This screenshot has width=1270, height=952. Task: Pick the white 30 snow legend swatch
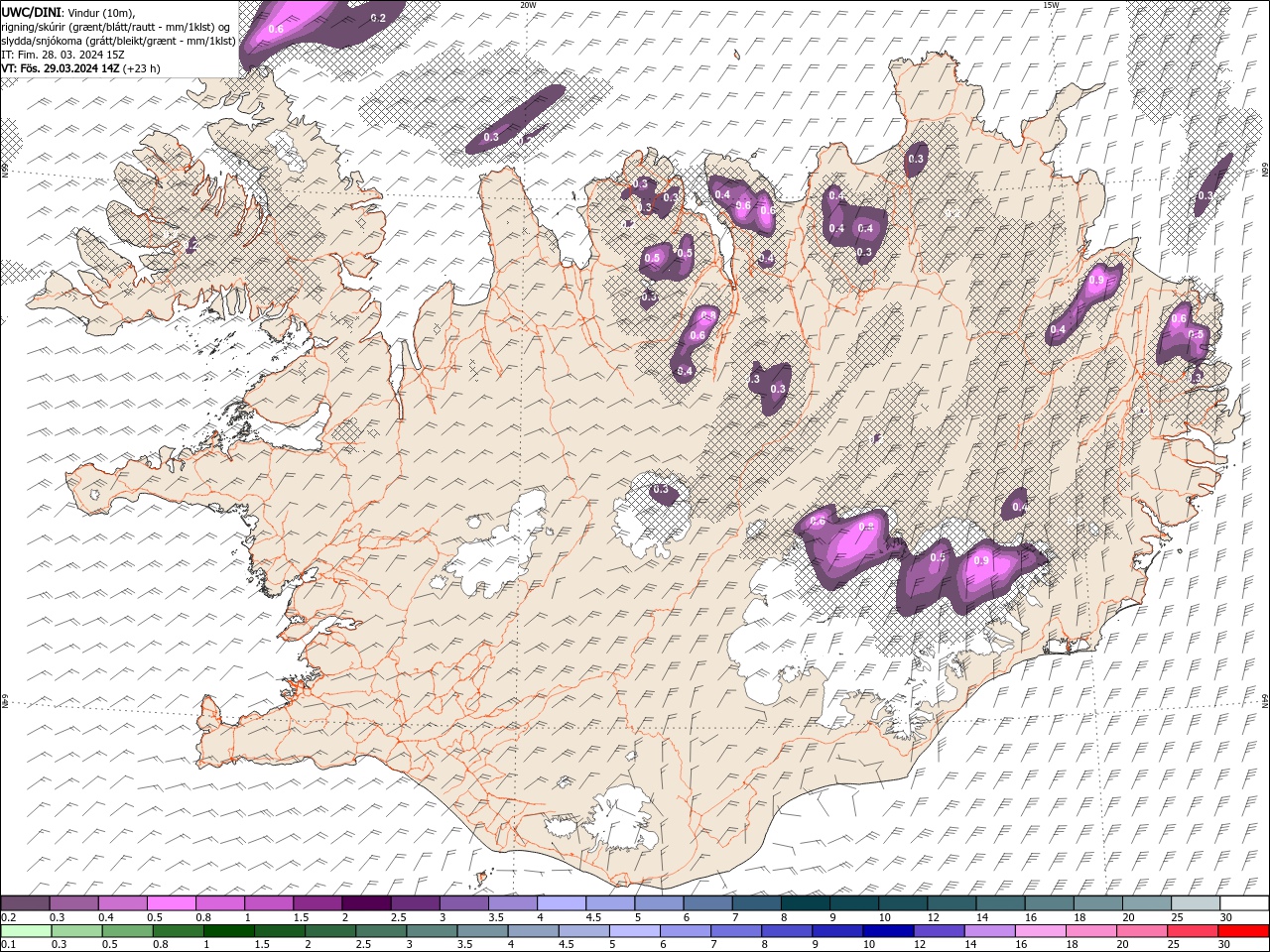click(1243, 903)
